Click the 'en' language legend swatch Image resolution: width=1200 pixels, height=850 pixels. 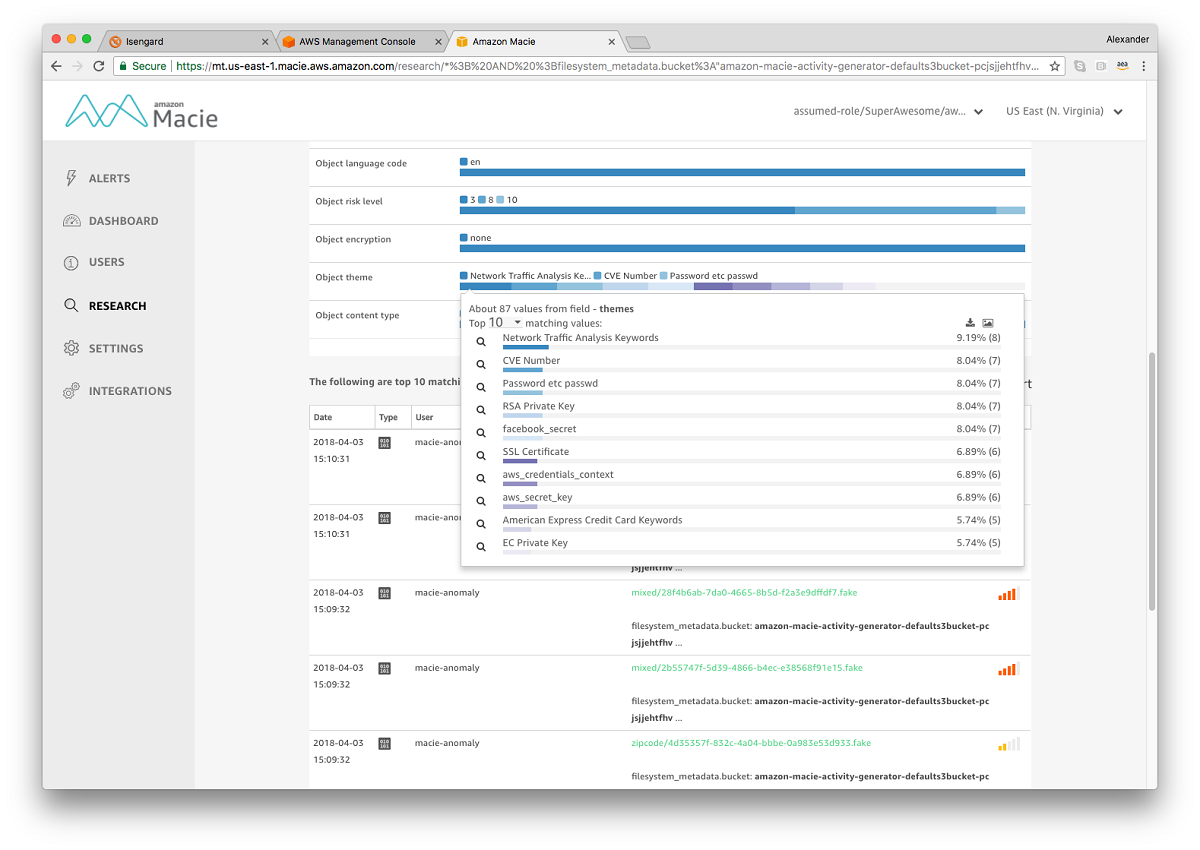tap(464, 162)
